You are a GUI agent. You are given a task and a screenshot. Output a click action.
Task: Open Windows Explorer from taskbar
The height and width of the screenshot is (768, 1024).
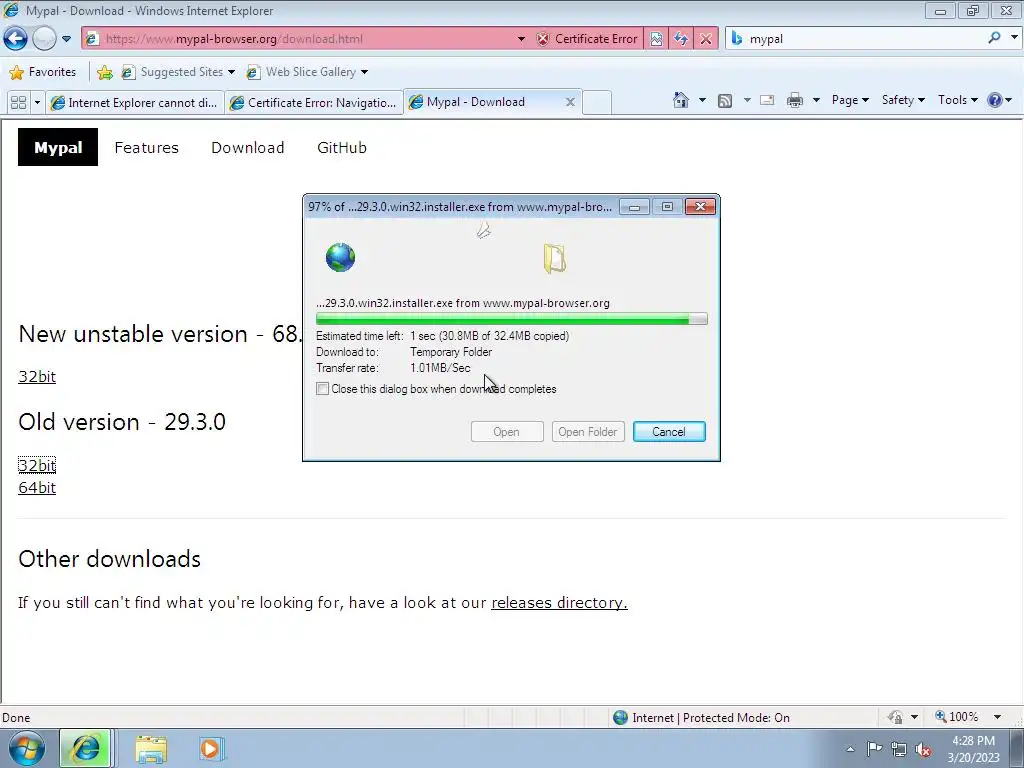pos(151,749)
